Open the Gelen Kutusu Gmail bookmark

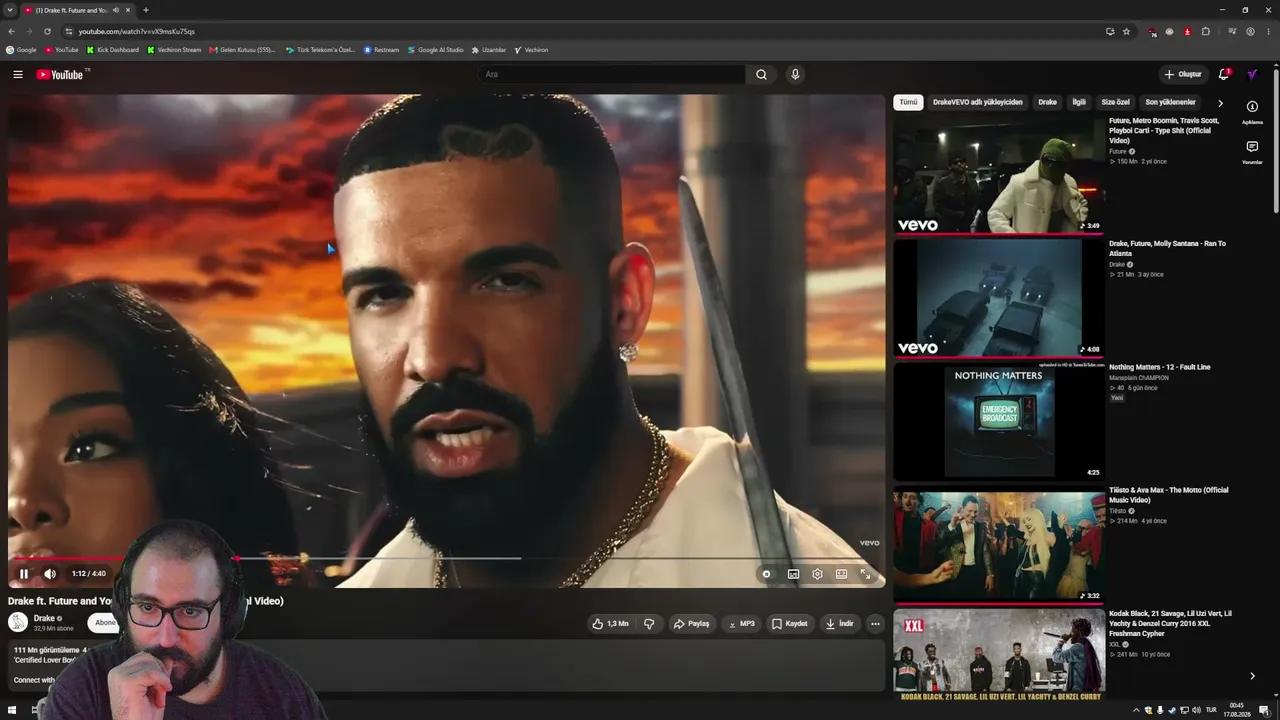coord(242,49)
